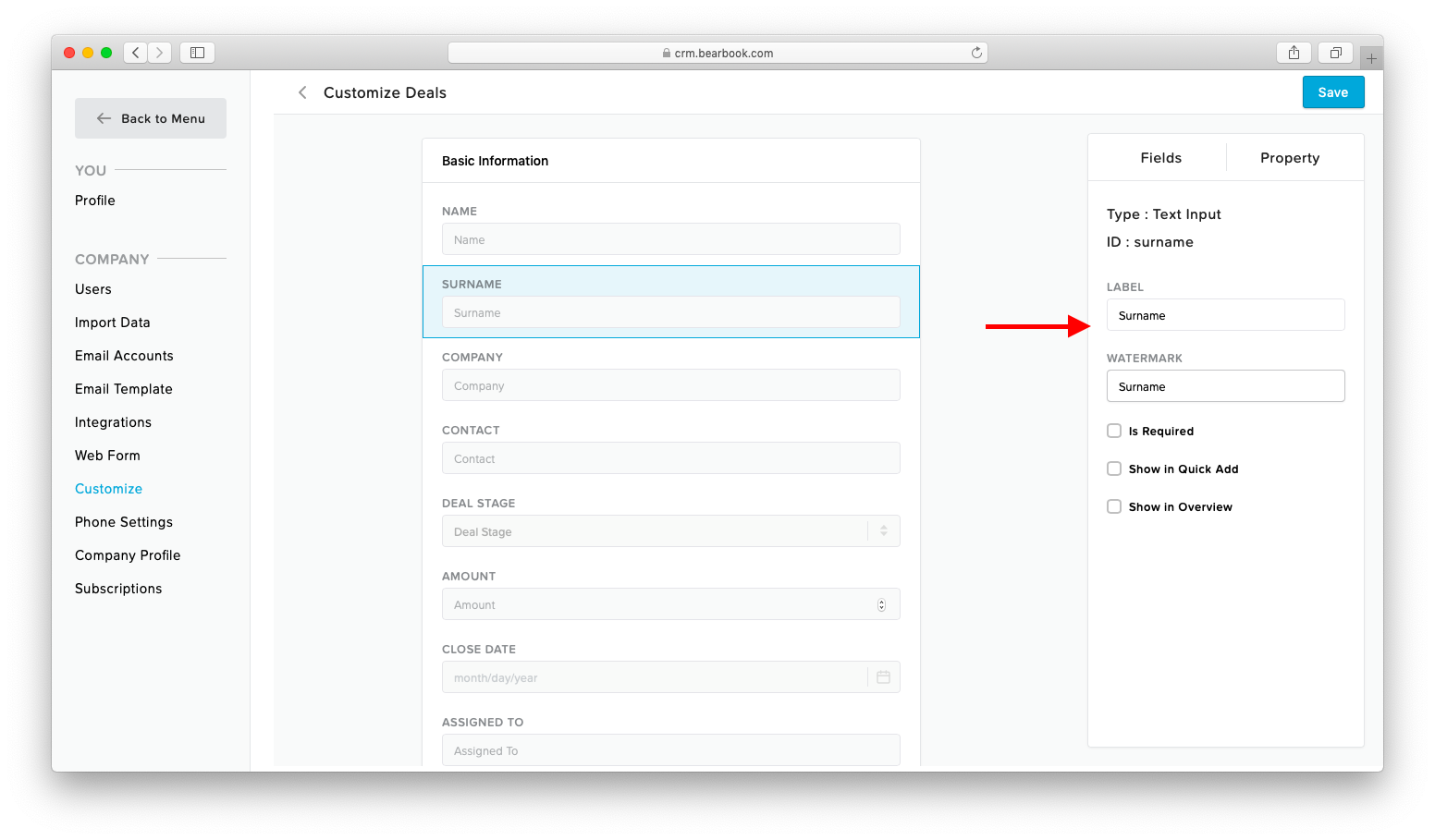Go back in Safari history
The image size is (1435, 840).
tap(136, 53)
